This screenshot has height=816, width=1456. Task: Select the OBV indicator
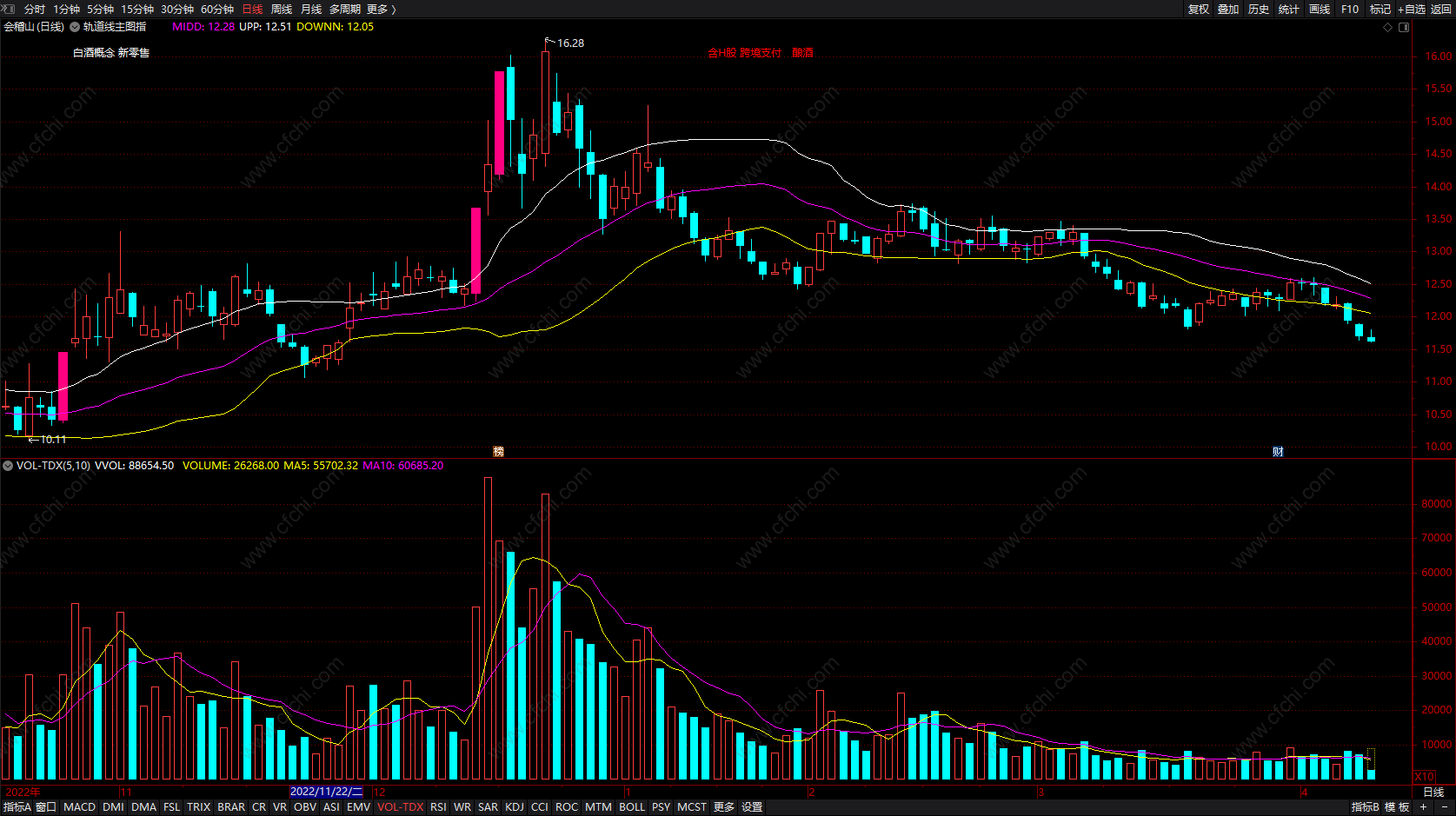click(x=305, y=807)
